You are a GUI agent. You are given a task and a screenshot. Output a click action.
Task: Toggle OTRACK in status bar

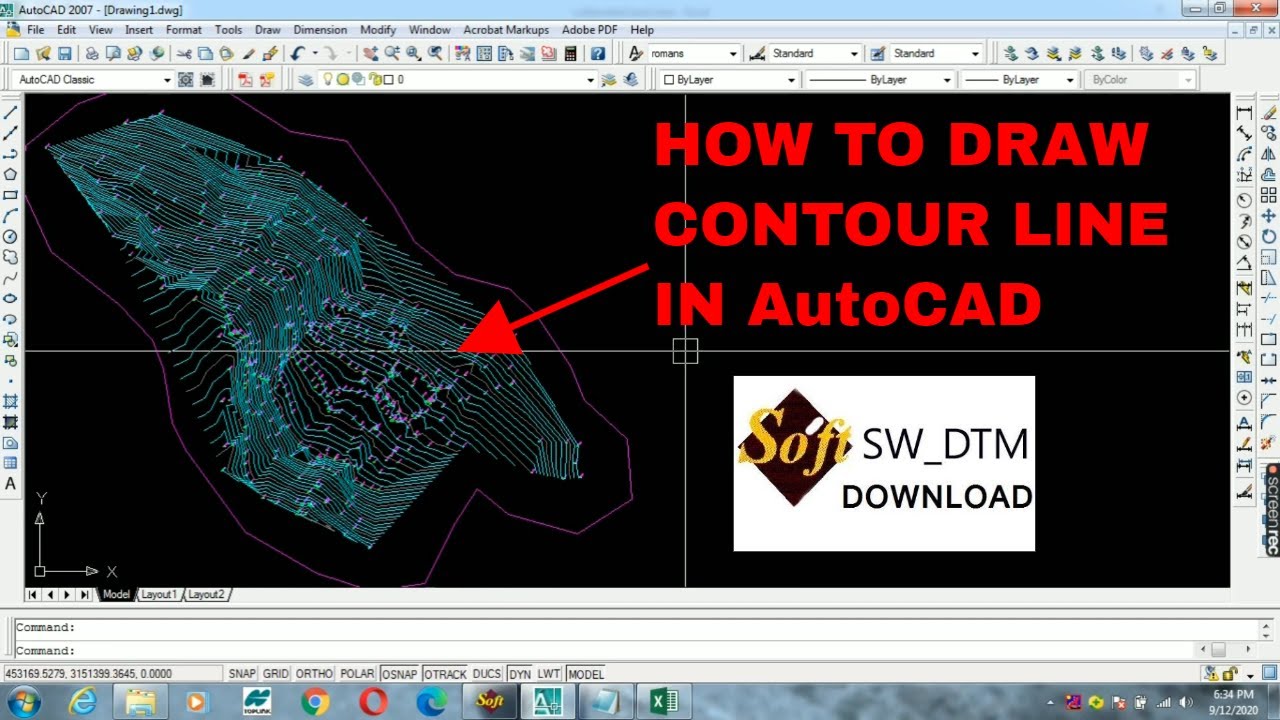coord(445,674)
